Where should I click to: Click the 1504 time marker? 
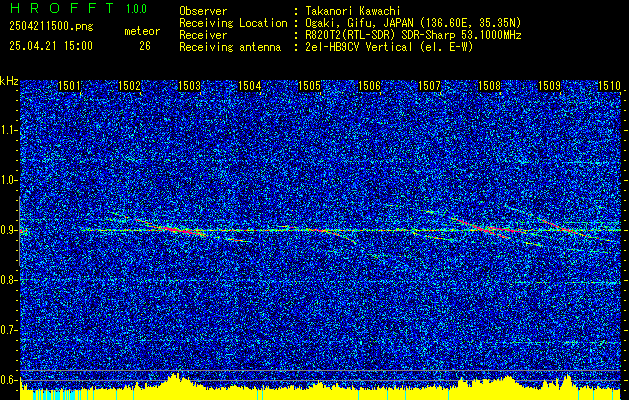[x=249, y=85]
